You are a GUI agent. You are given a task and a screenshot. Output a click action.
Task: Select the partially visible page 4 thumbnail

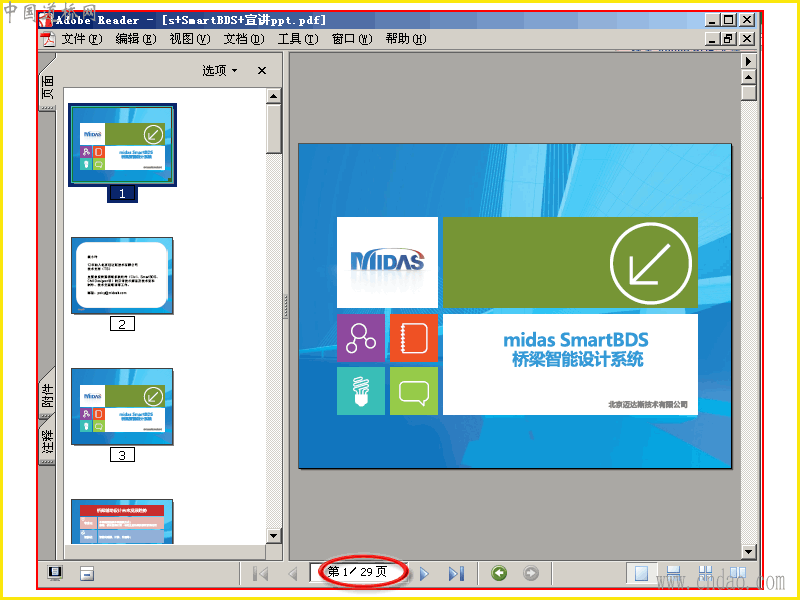click(122, 521)
